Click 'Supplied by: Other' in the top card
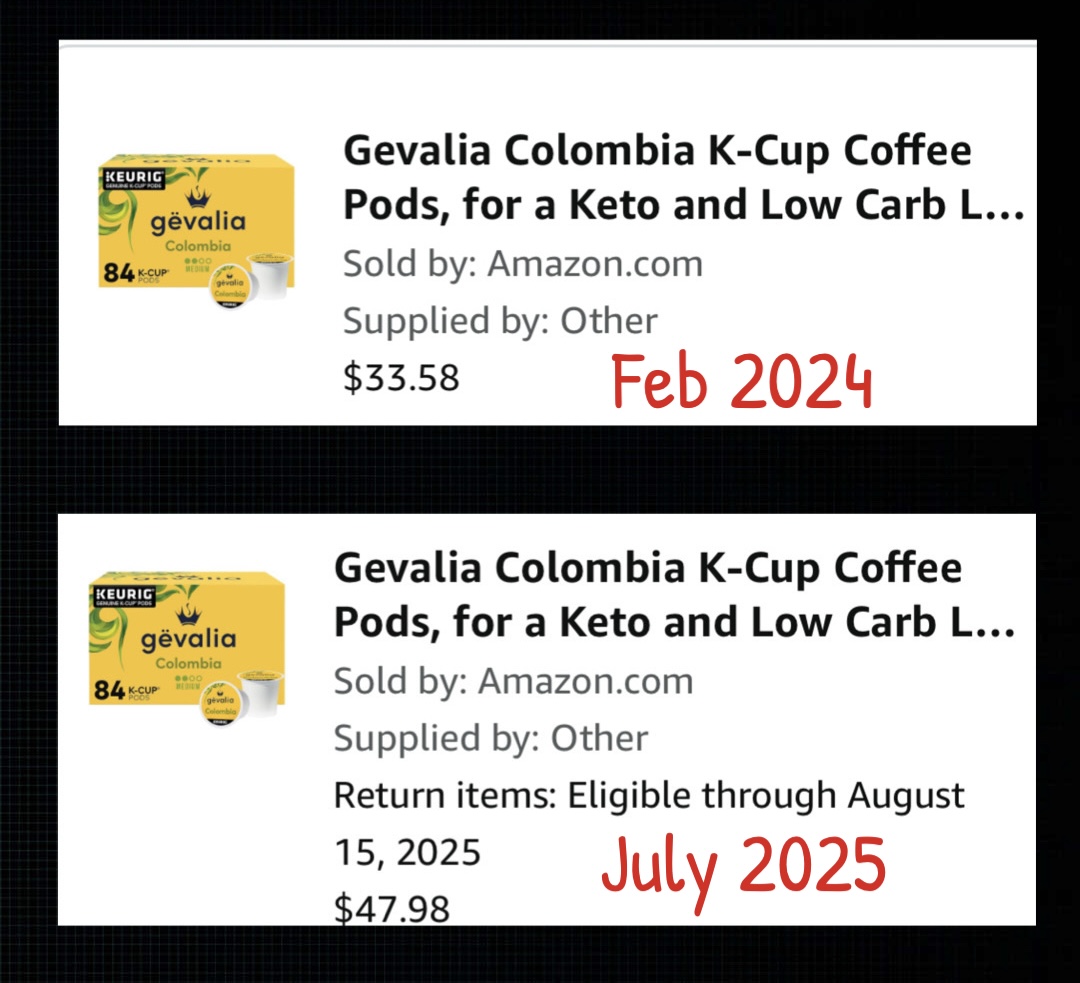 (x=500, y=321)
